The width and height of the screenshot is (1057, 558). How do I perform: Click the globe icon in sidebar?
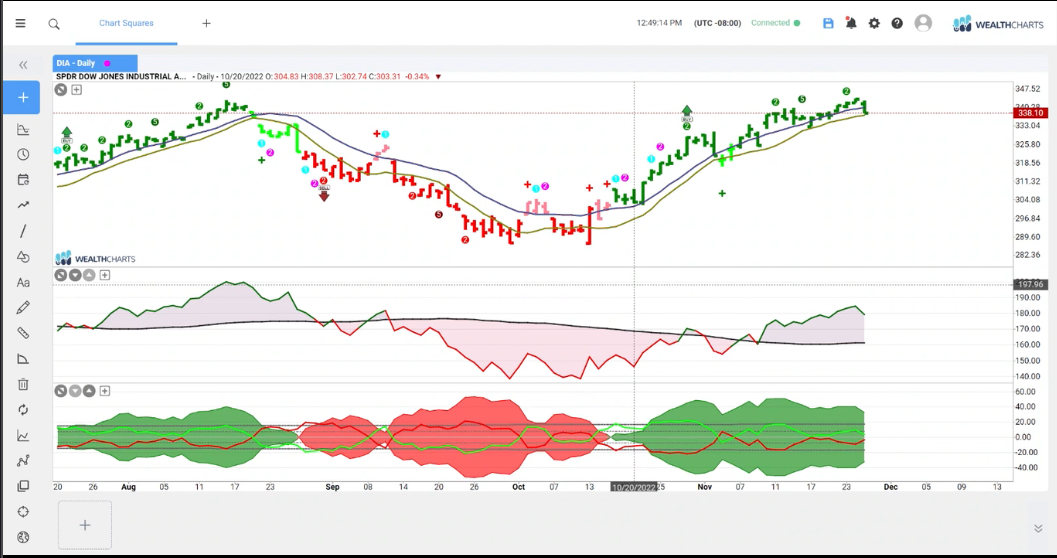[23, 537]
